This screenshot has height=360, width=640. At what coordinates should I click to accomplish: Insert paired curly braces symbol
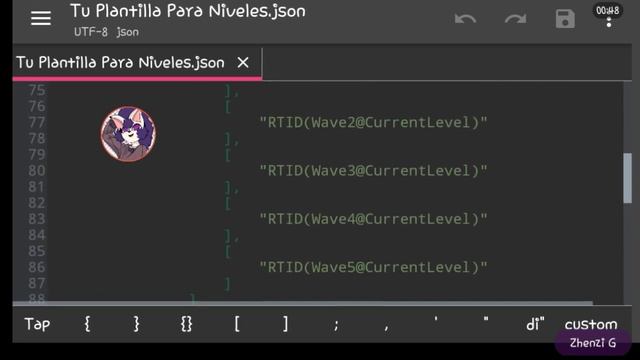(187, 324)
